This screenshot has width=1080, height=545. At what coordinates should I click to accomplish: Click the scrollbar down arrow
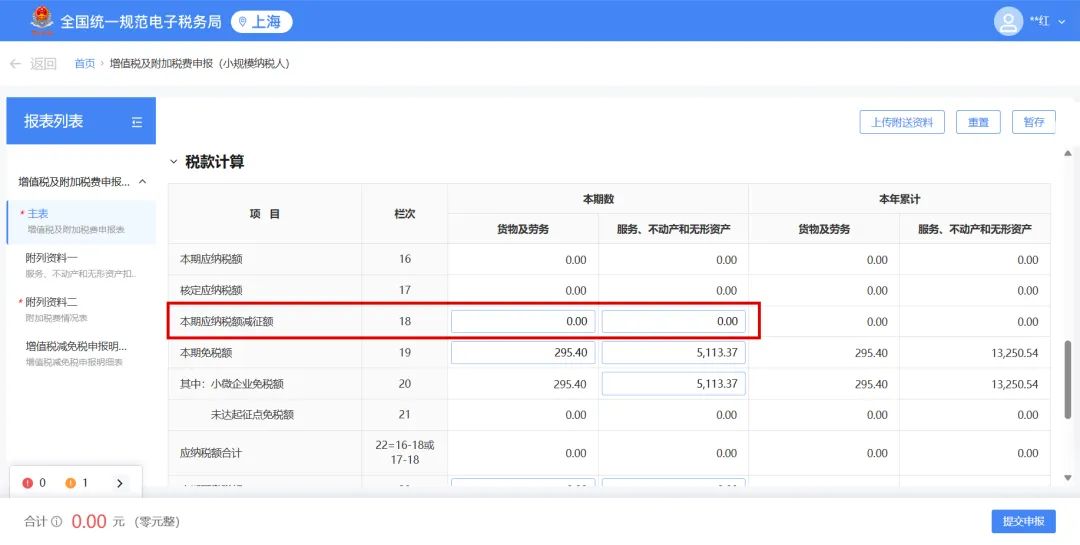click(x=1068, y=477)
